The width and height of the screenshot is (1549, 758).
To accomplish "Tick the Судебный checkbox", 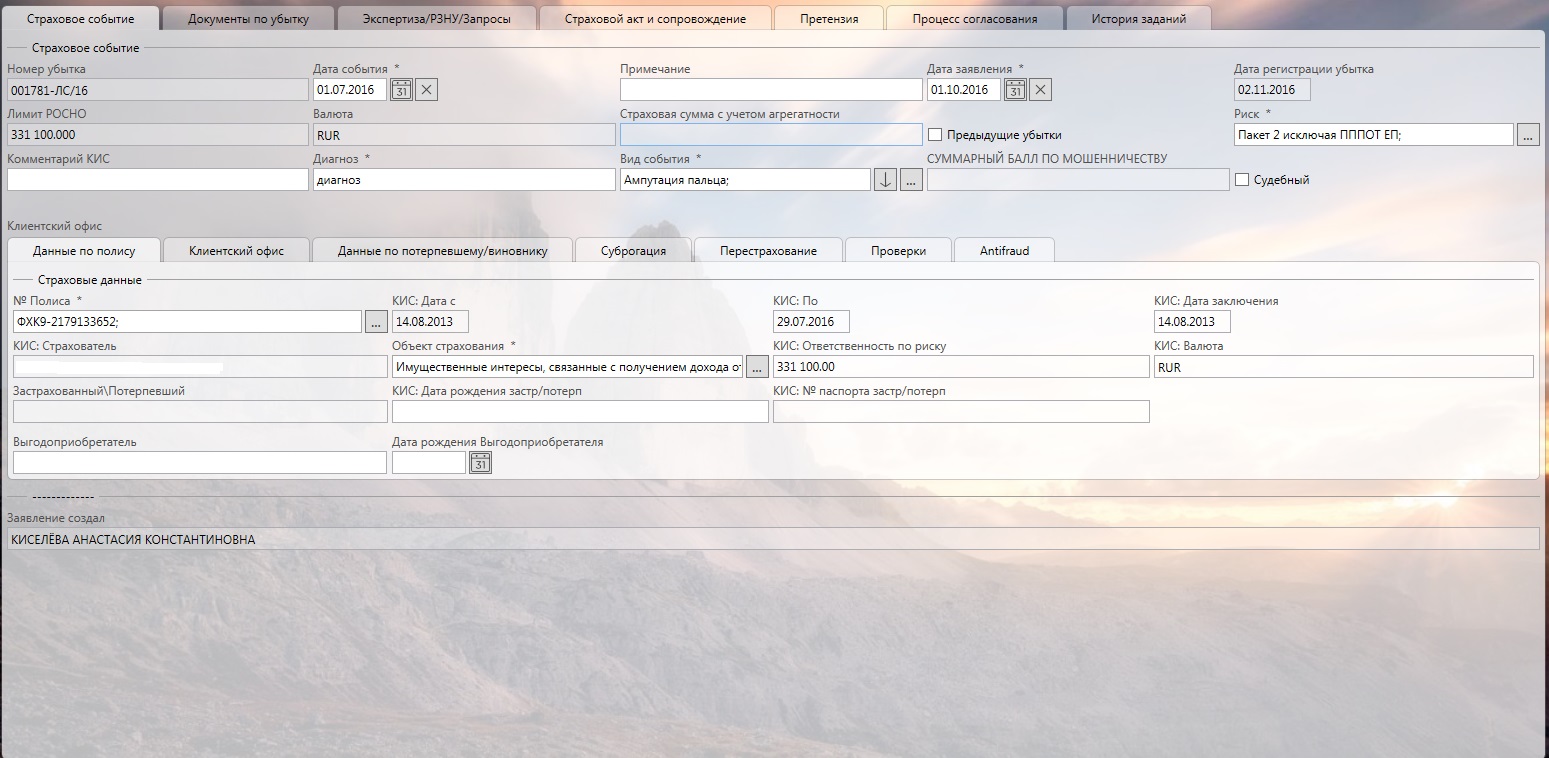I will coord(1242,180).
